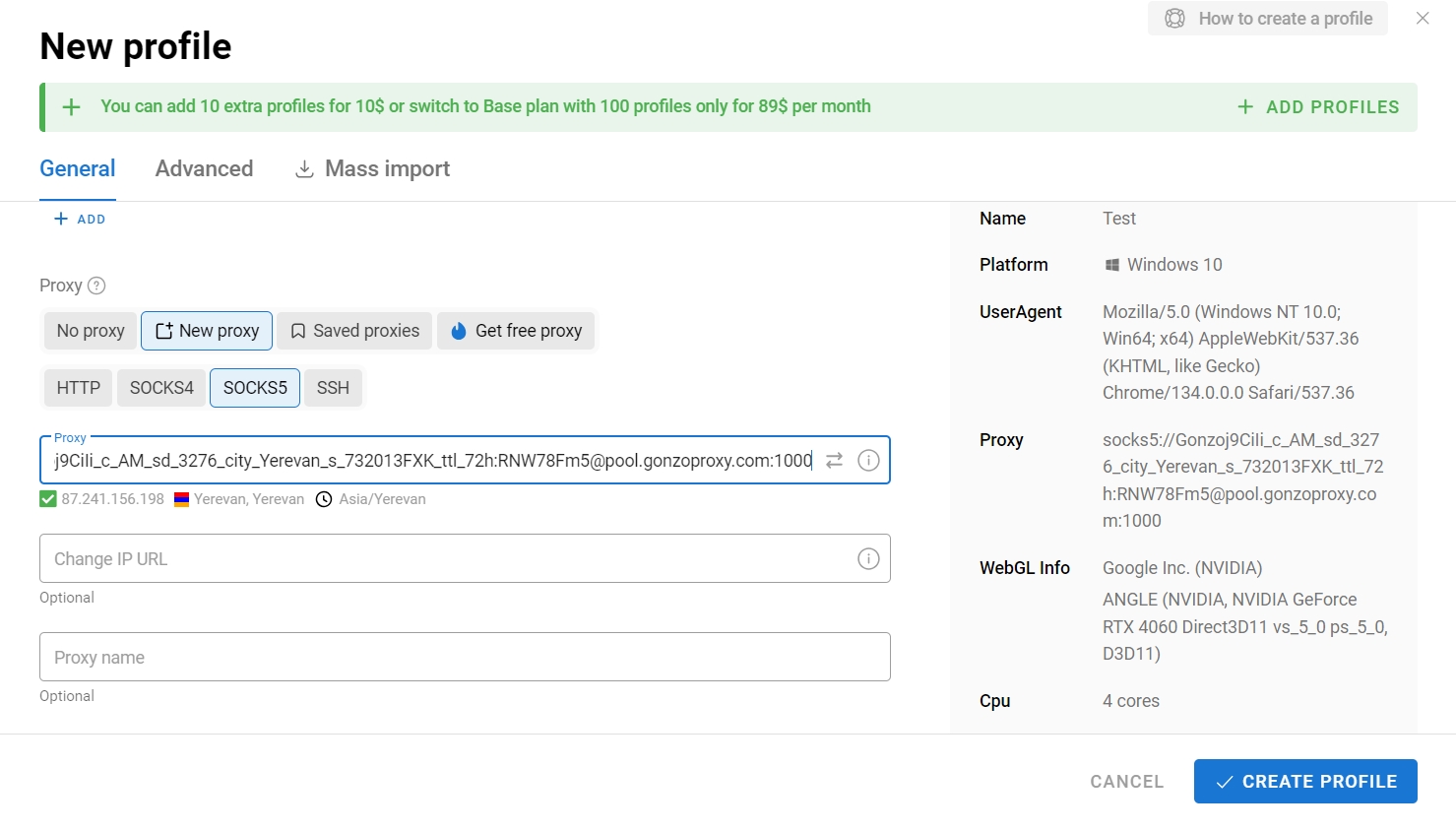Select the No proxy option
This screenshot has height=831, width=1456.
[91, 331]
